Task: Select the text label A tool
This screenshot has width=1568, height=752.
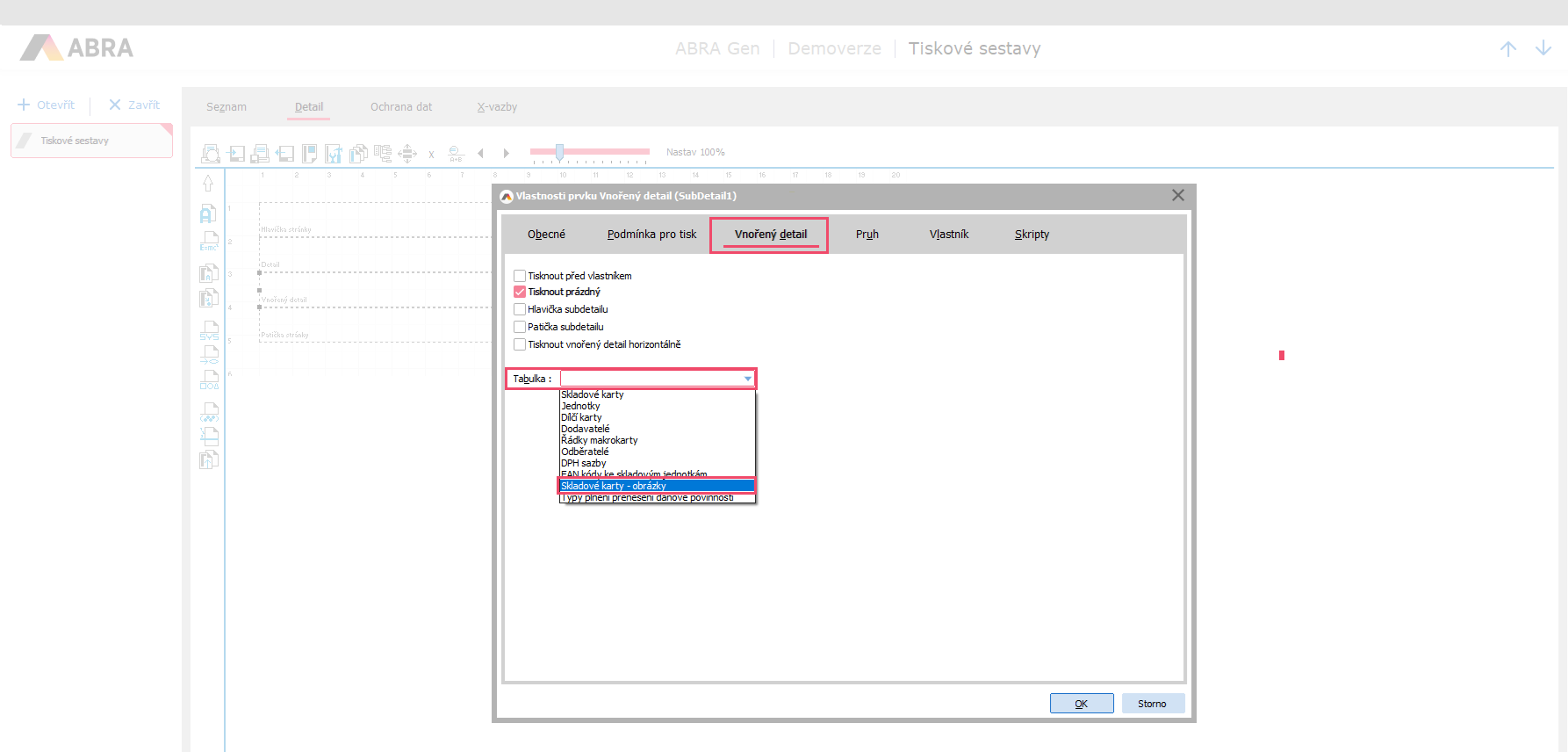Action: pyautogui.click(x=208, y=213)
